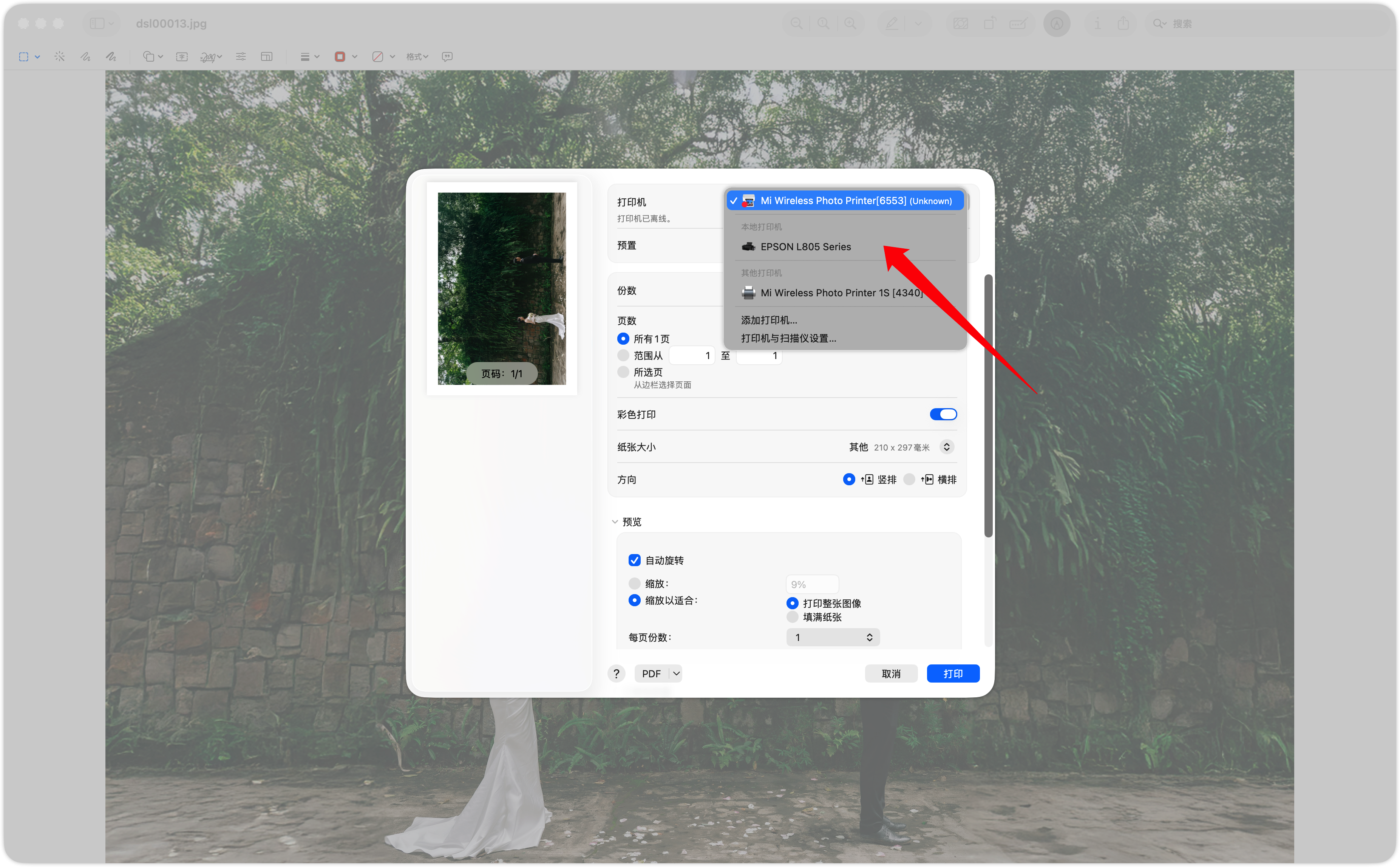Open the Shapes tool menu
The height and width of the screenshot is (867, 1400).
pos(153,56)
